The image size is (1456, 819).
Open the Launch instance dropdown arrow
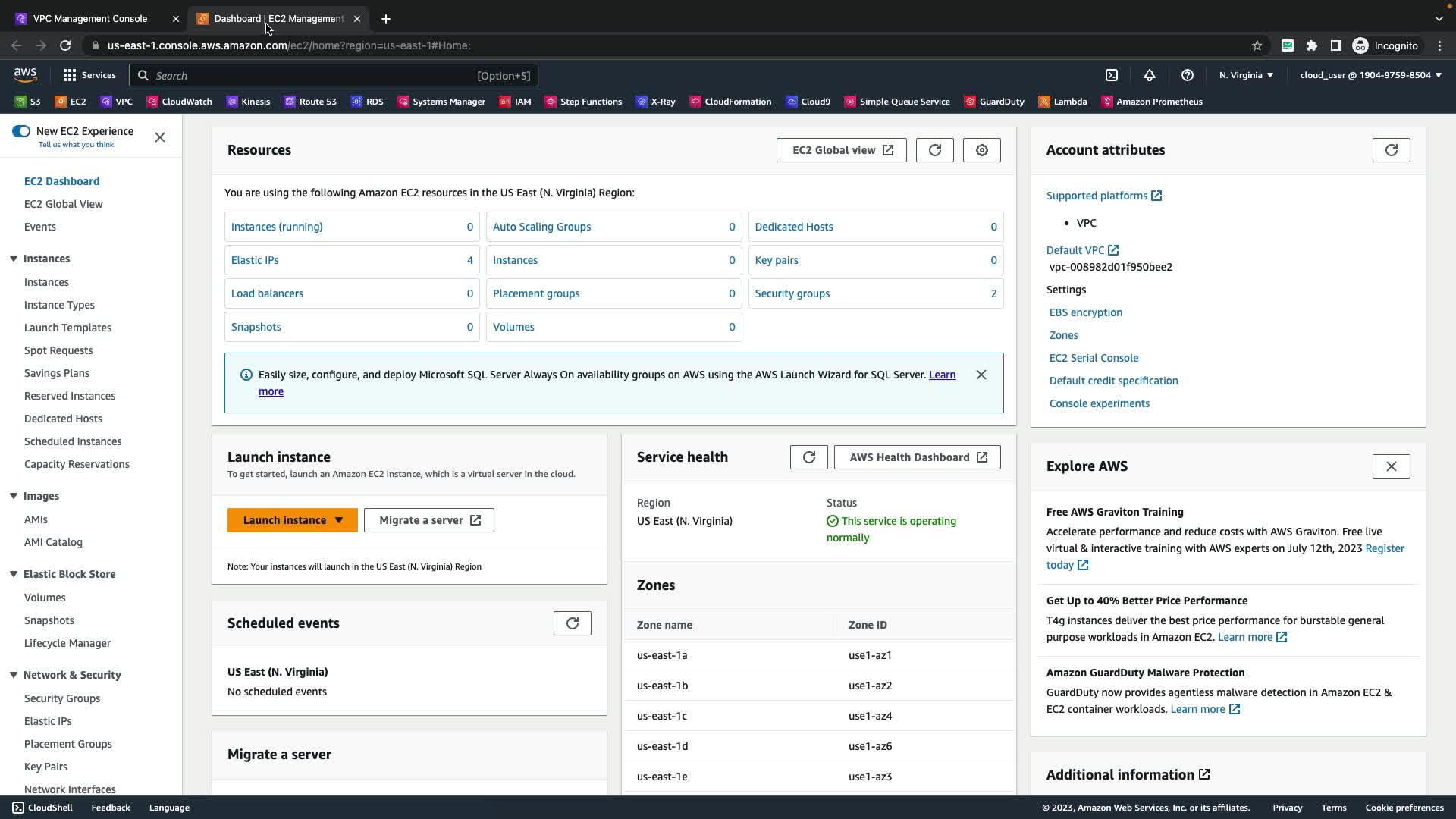(x=339, y=520)
